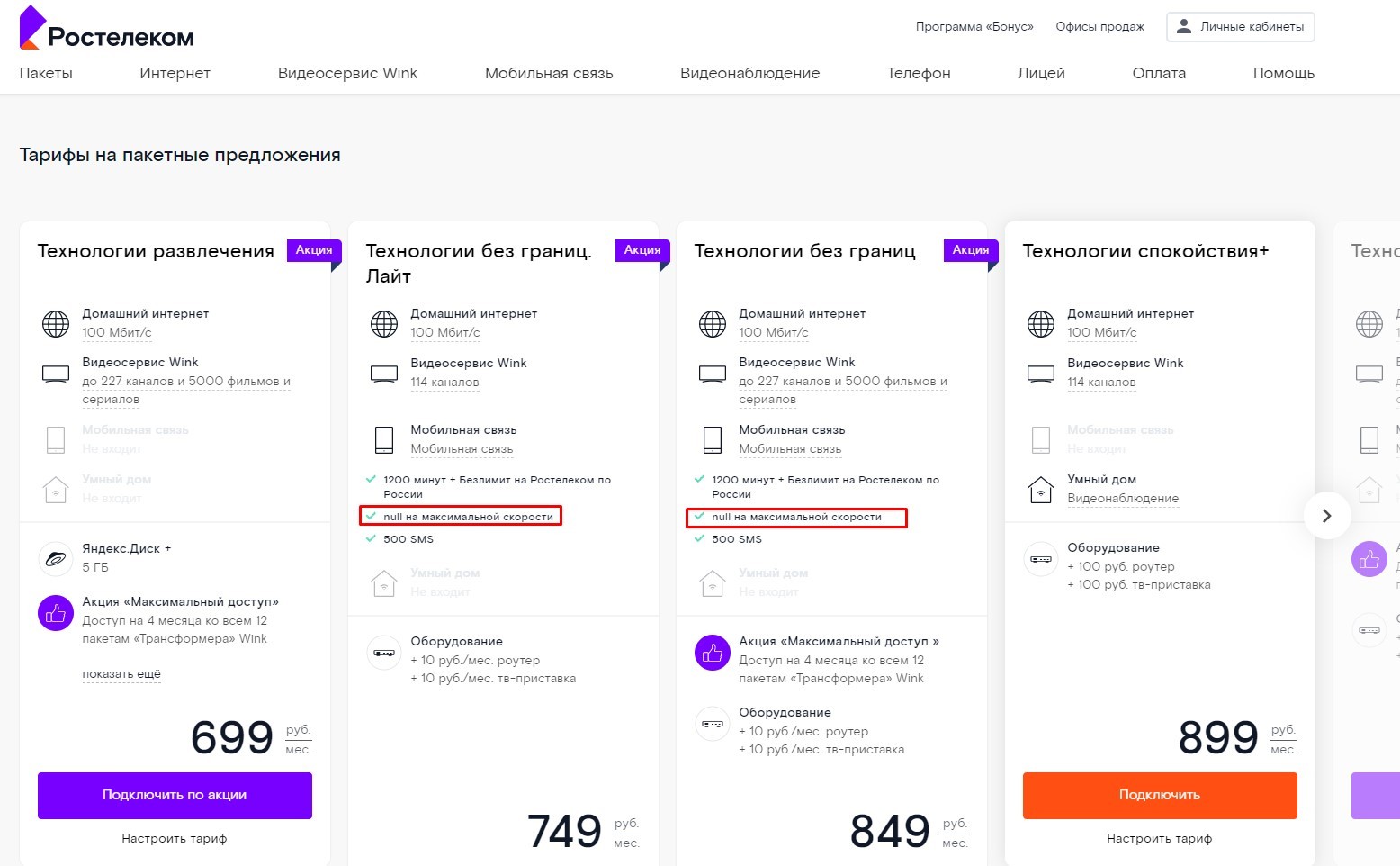The image size is (1400, 866).
Task: Click TV icon in Технологии без границ. Лайт
Action: 384,373
